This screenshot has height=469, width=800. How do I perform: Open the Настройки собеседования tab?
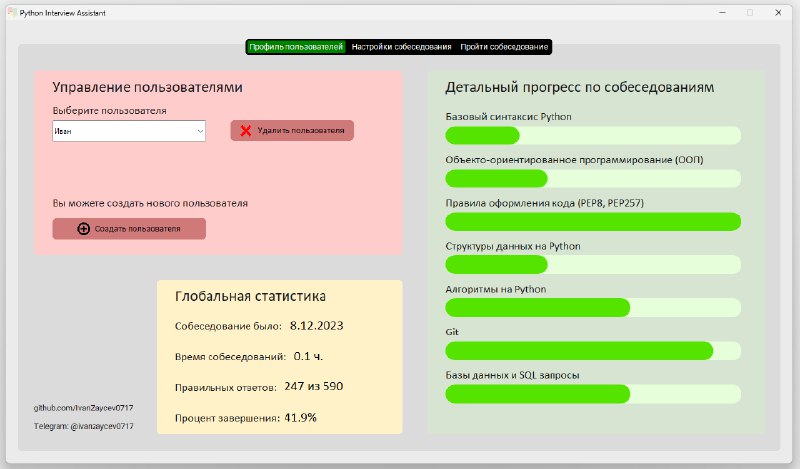pyautogui.click(x=402, y=47)
